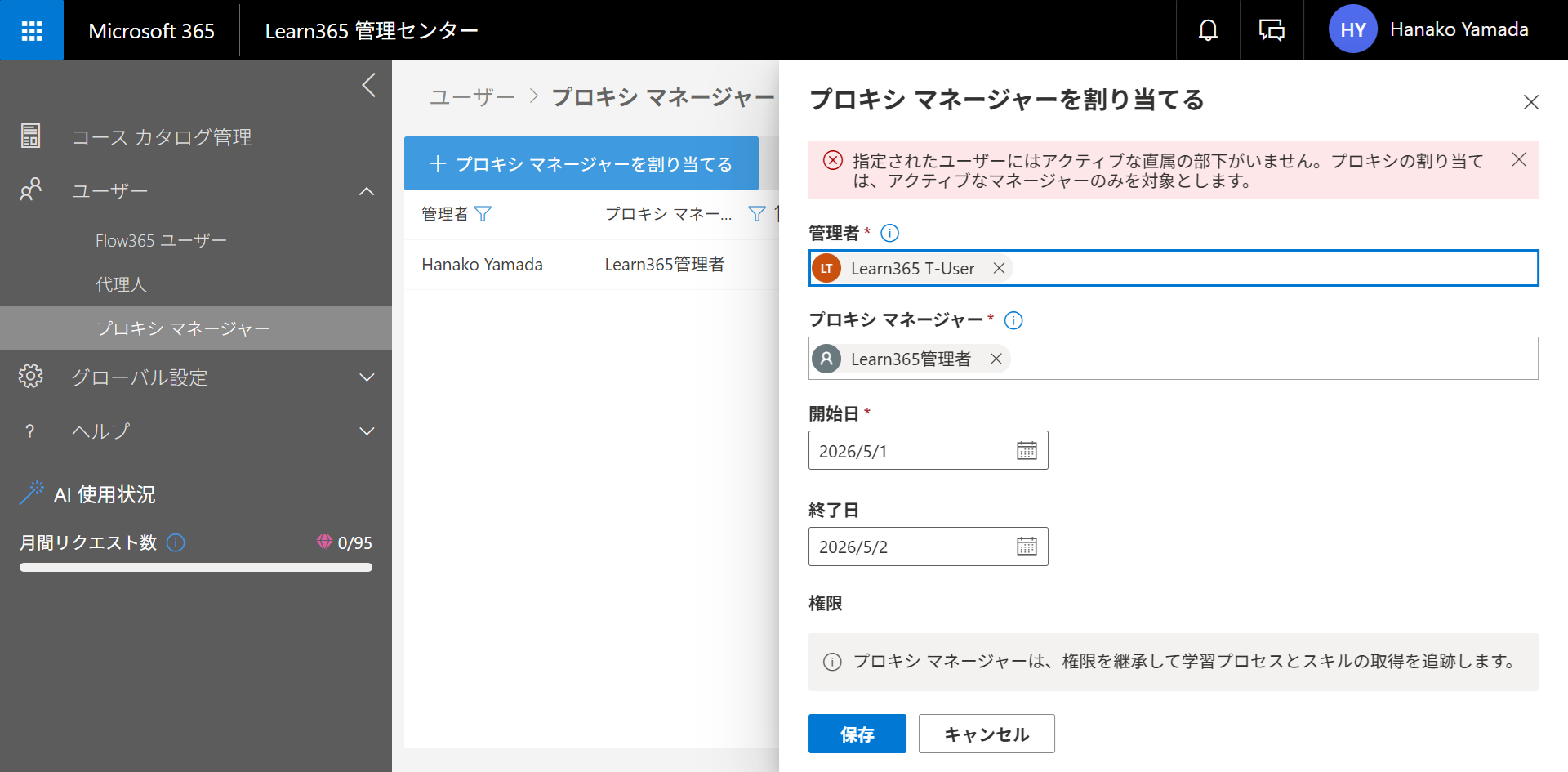The width and height of the screenshot is (1568, 772).
Task: Click the キャンセル button
Action: tap(987, 734)
